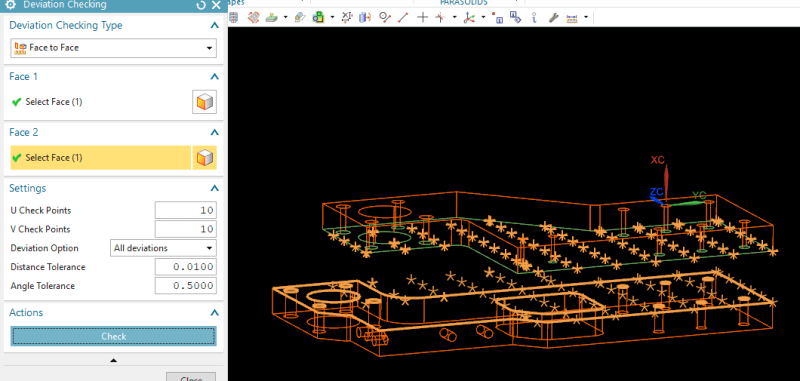800x381 pixels.
Task: Reset the Deviation Checking dialog
Action: coord(201,5)
